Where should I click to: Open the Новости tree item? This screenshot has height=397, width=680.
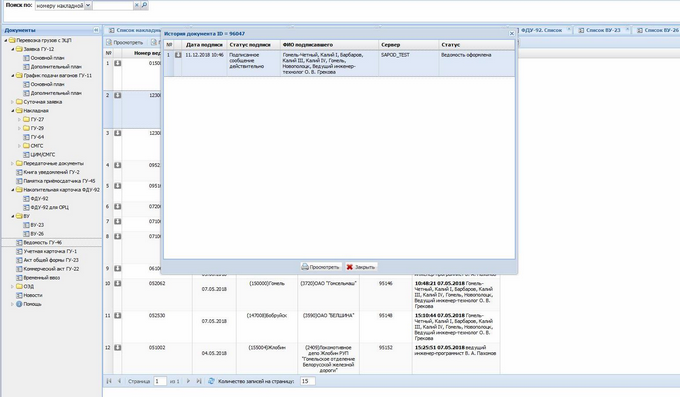coord(33,295)
